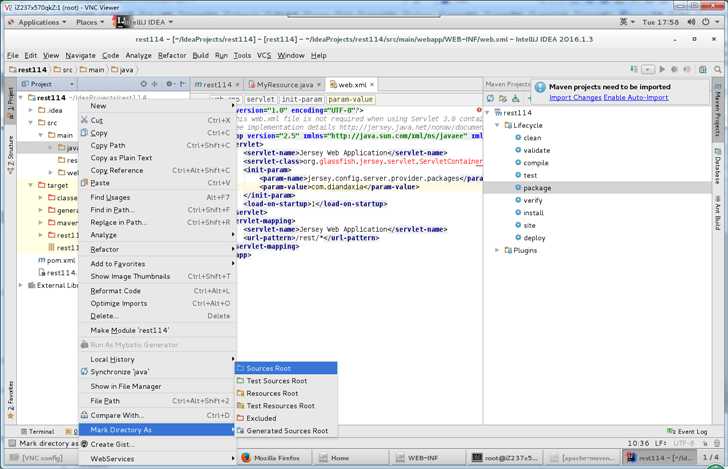
Task: Click the scroll-from-source target icon in Project panel
Action: point(143,84)
